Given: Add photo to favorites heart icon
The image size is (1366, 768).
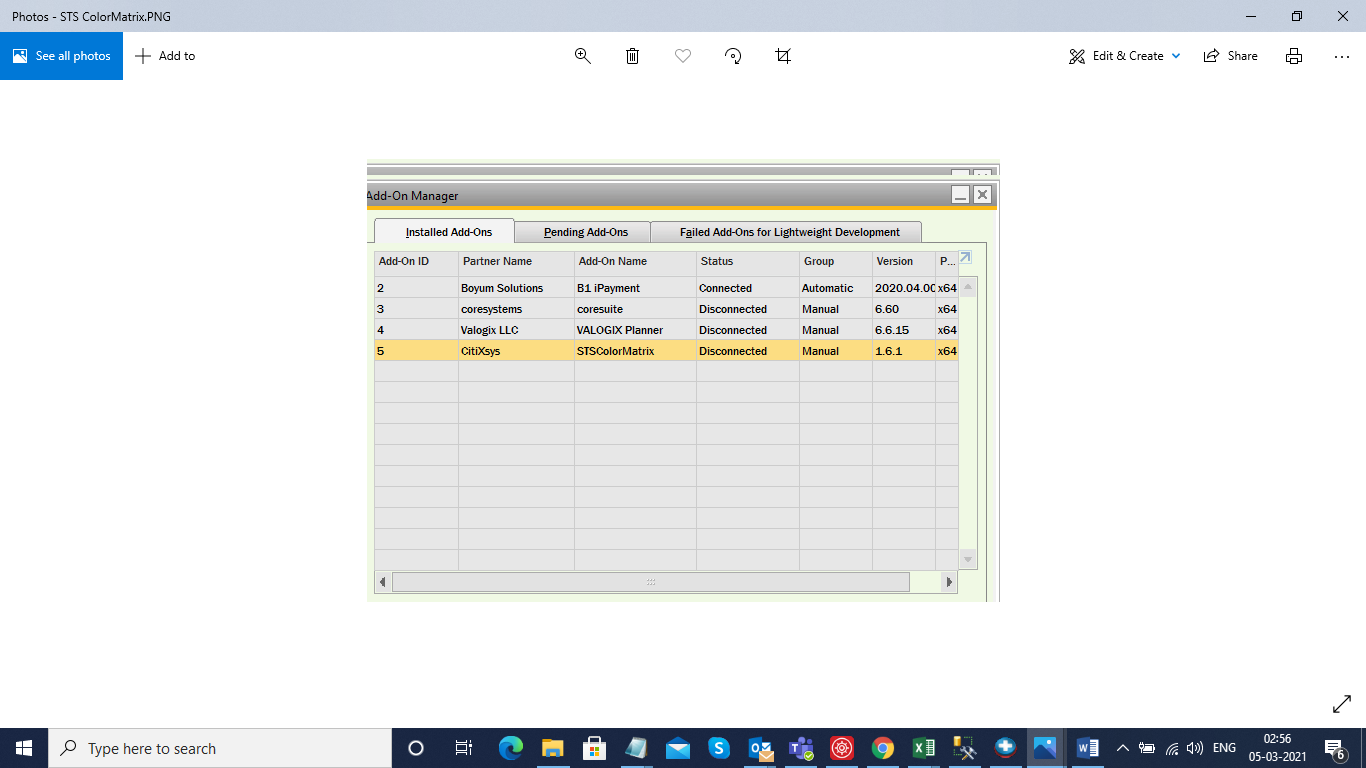Looking at the screenshot, I should click(x=683, y=56).
